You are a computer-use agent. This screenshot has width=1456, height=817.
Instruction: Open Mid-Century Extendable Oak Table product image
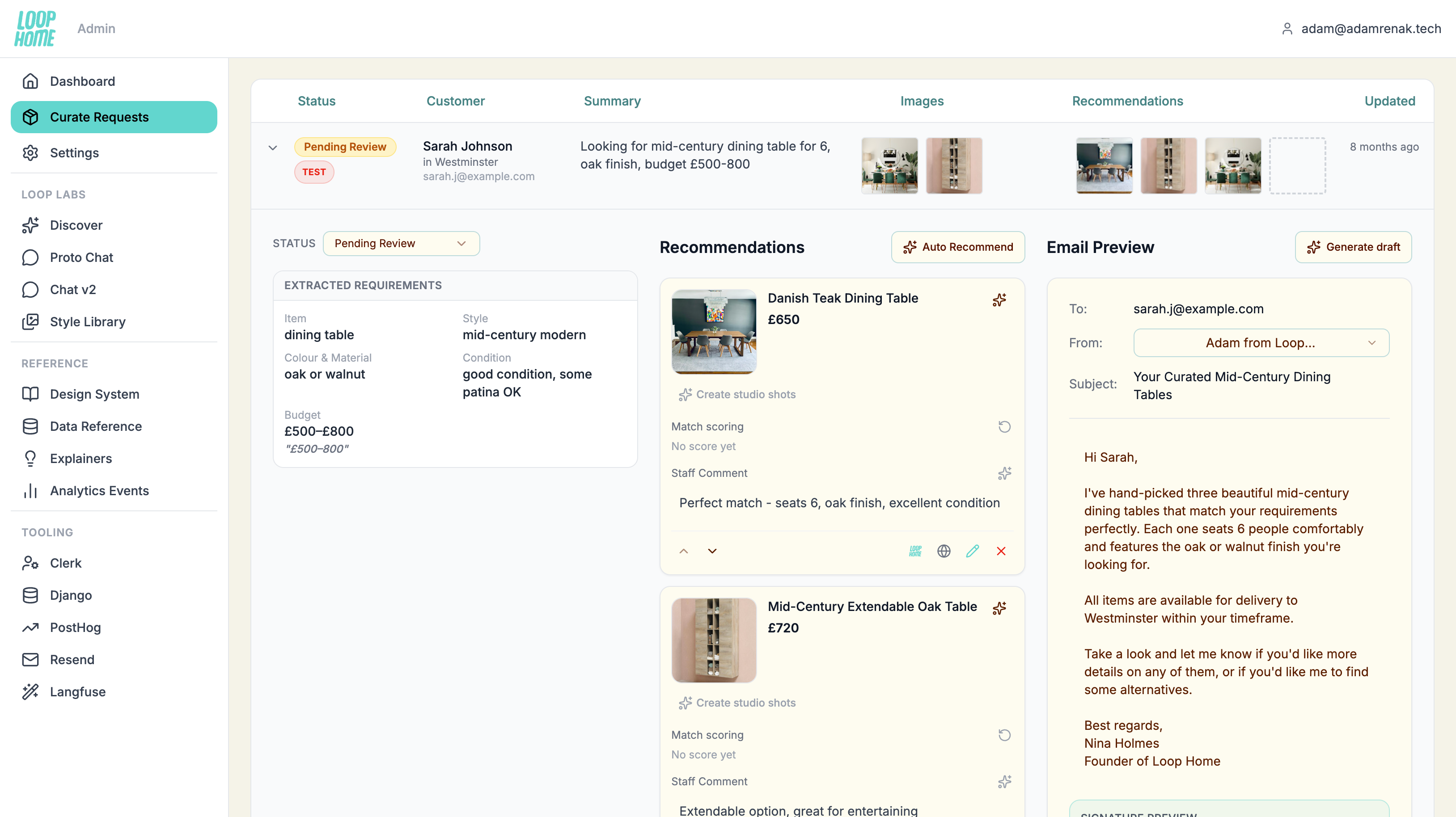pyautogui.click(x=714, y=640)
